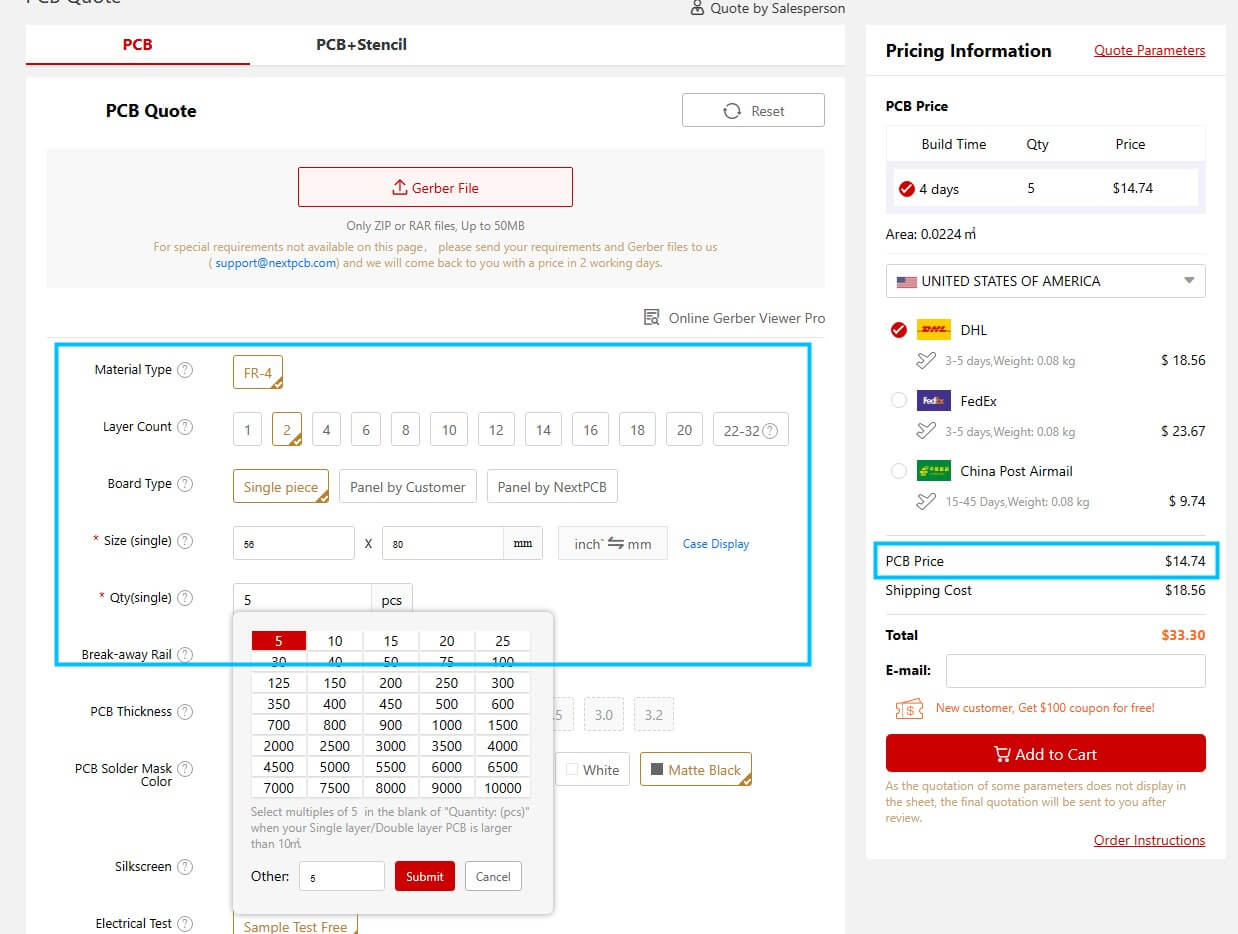Click the Layer Count help question mark
Image resolution: width=1238 pixels, height=934 pixels.
185,427
